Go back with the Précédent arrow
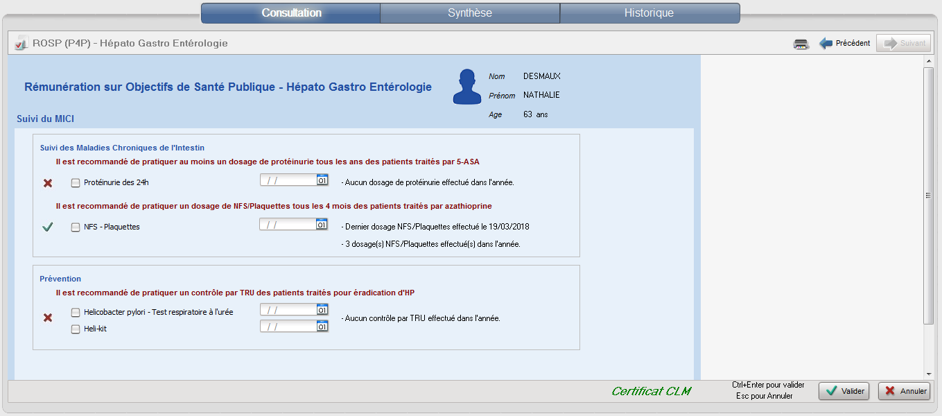942x416 pixels. click(844, 44)
